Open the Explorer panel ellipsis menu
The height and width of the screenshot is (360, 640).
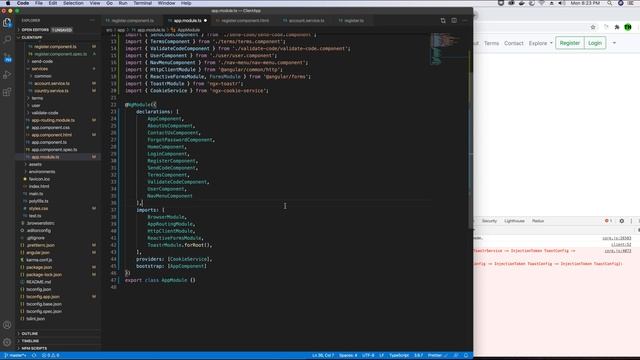pyautogui.click(x=92, y=20)
